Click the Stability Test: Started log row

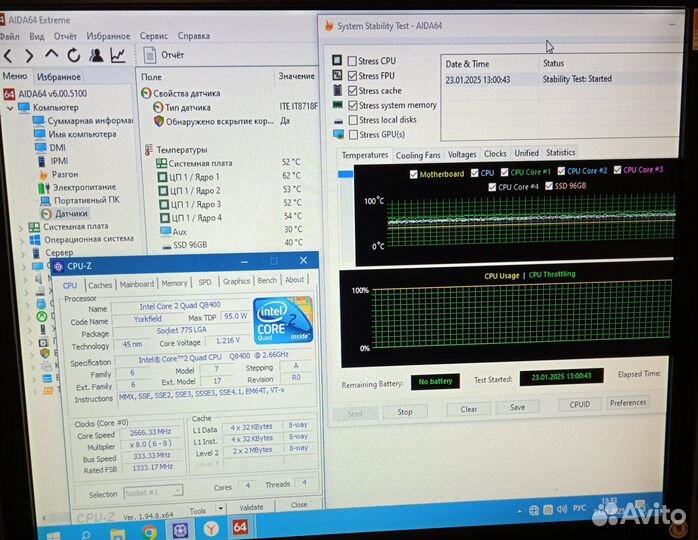coord(561,79)
